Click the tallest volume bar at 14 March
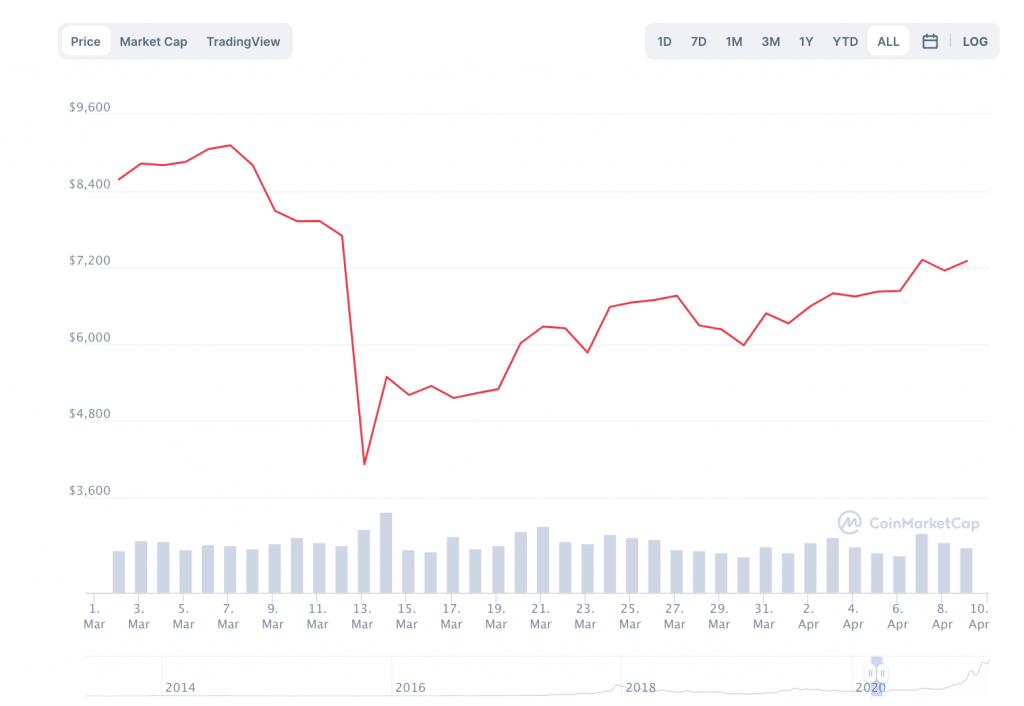1024x706 pixels. coord(386,552)
